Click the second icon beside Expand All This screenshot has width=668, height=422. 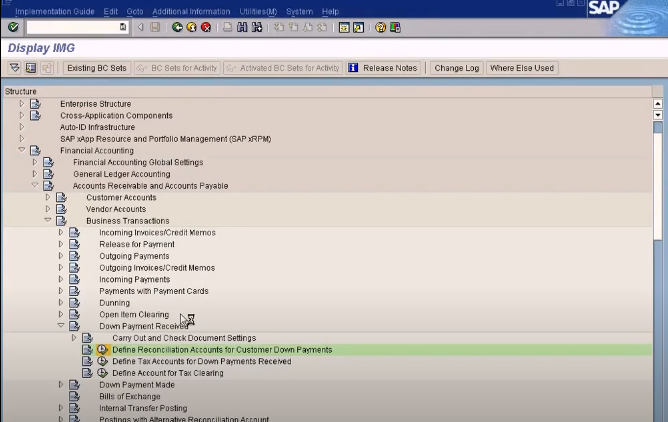pyautogui.click(x=31, y=68)
